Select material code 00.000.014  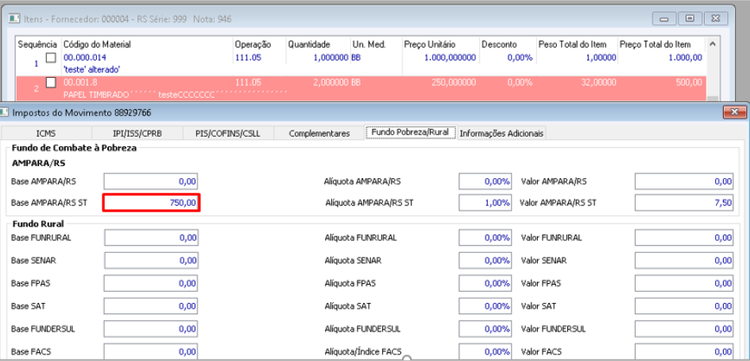pyautogui.click(x=85, y=57)
